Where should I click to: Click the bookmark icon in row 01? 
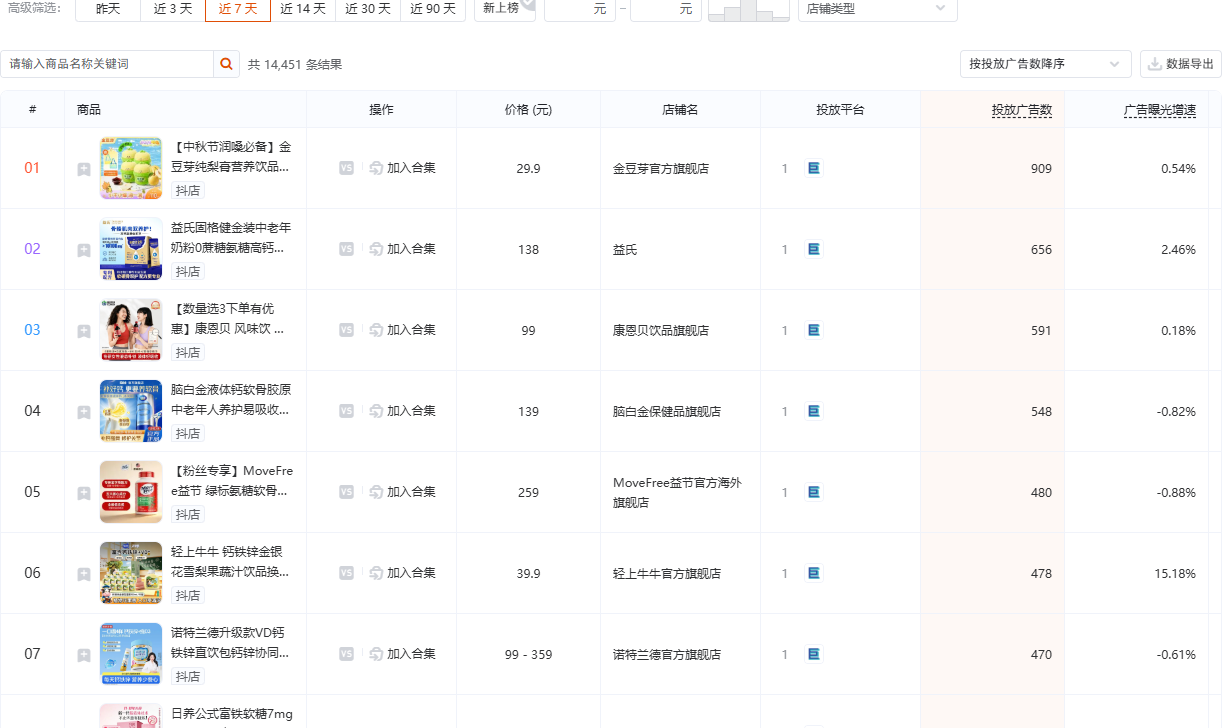coord(84,169)
